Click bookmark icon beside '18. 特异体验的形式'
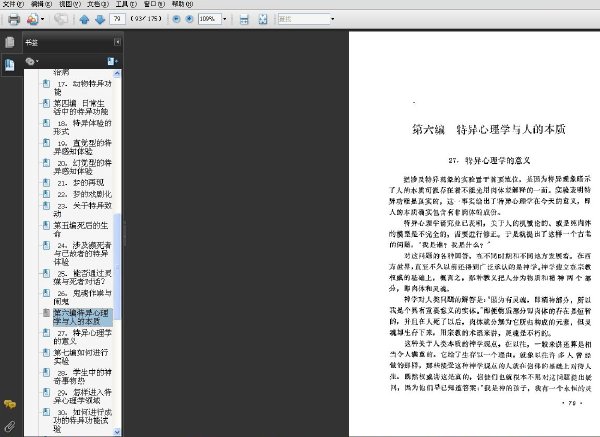 pyautogui.click(x=46, y=123)
